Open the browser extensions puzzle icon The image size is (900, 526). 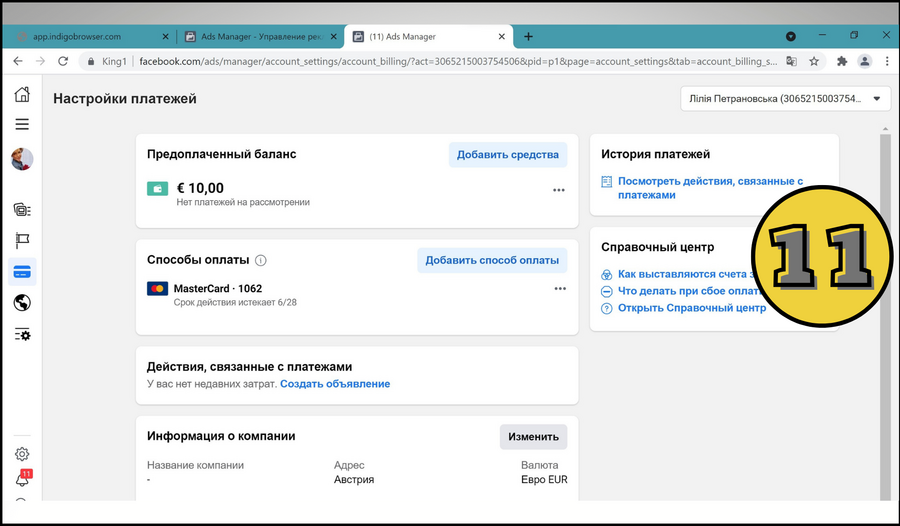842,61
